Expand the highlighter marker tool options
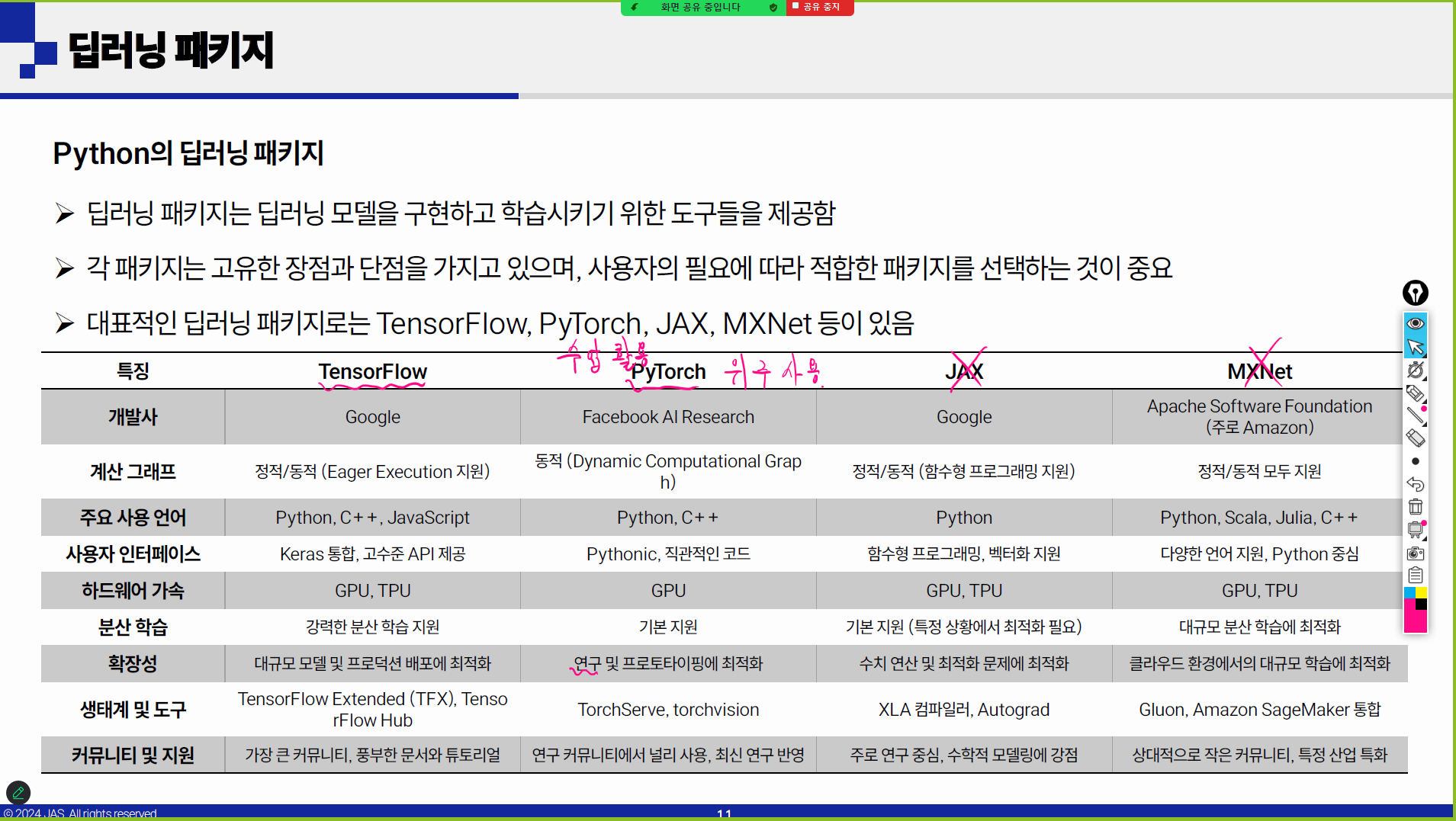Image resolution: width=1456 pixels, height=821 pixels. 1415,393
